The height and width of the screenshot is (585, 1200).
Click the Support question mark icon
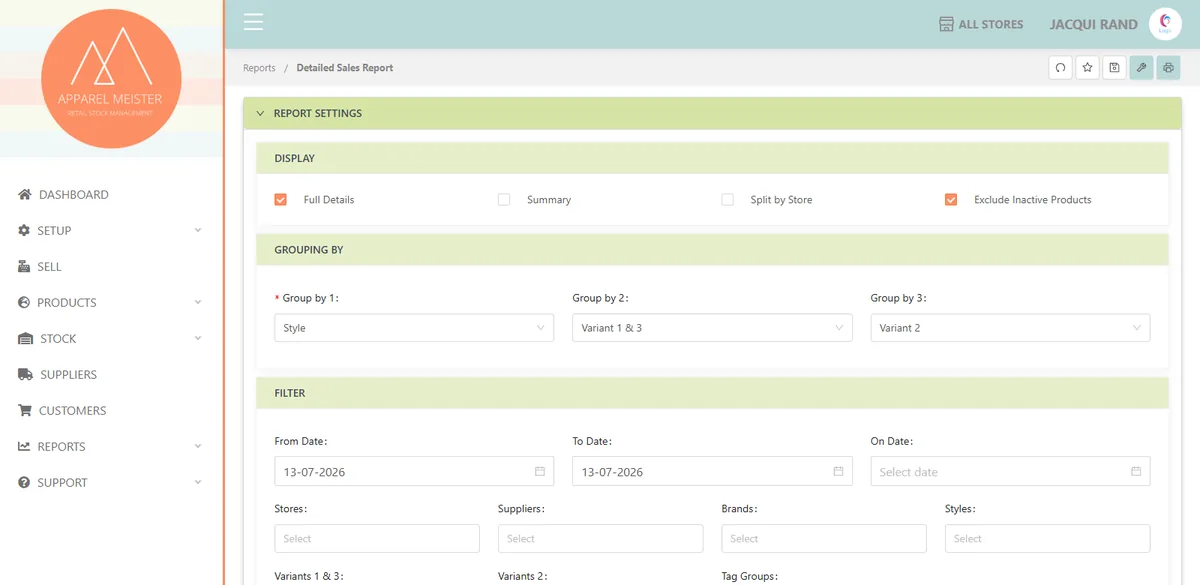(24, 483)
